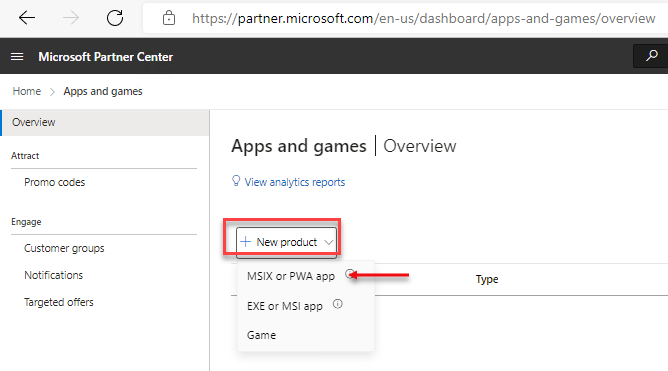The height and width of the screenshot is (371, 668).
Task: Choose Game from the dropdown
Action: [261, 335]
